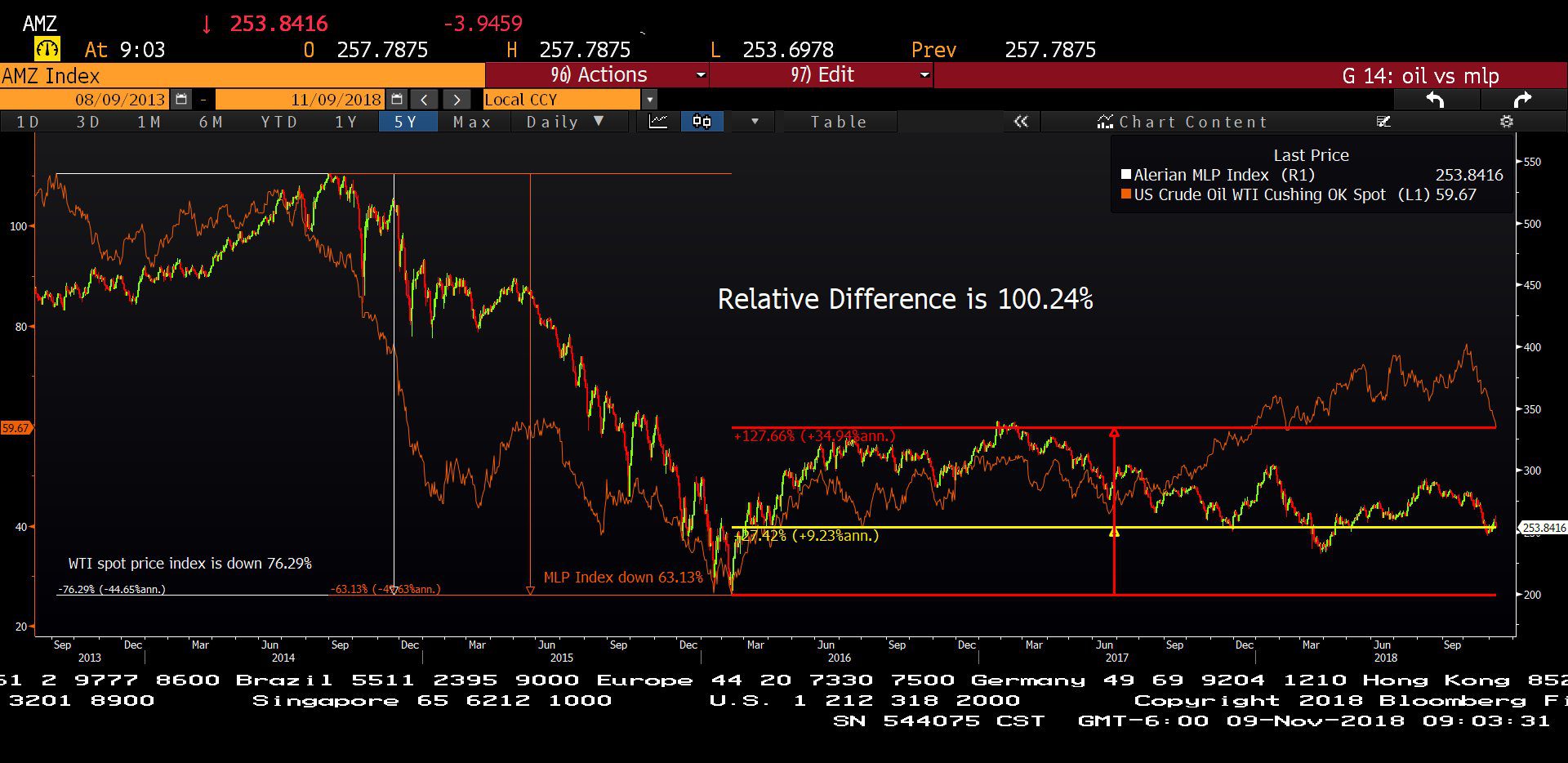The image size is (1568, 763).
Task: Open the 97) Edit dropdown menu
Action: click(822, 75)
